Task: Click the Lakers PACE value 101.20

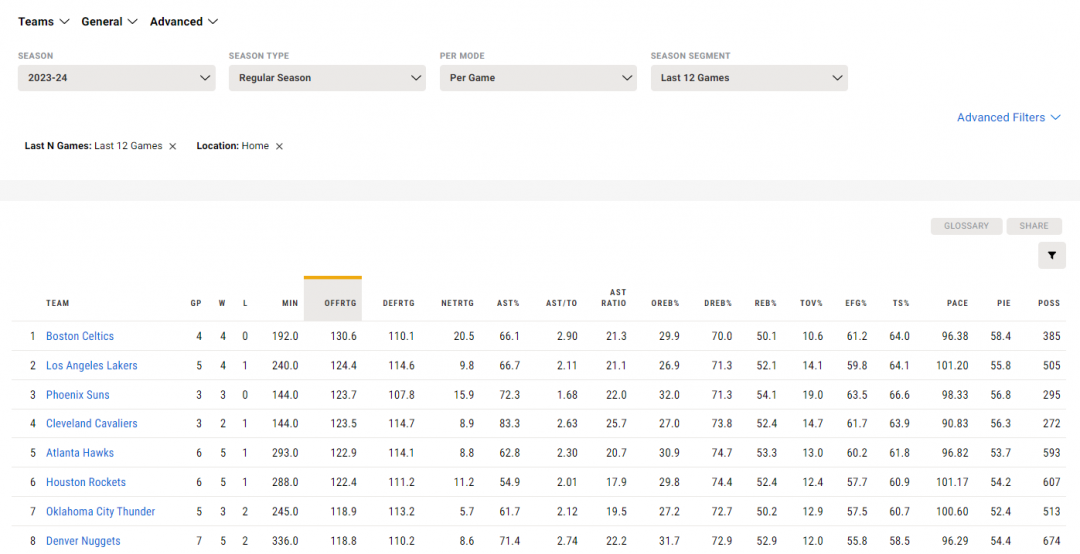Action: [x=952, y=365]
